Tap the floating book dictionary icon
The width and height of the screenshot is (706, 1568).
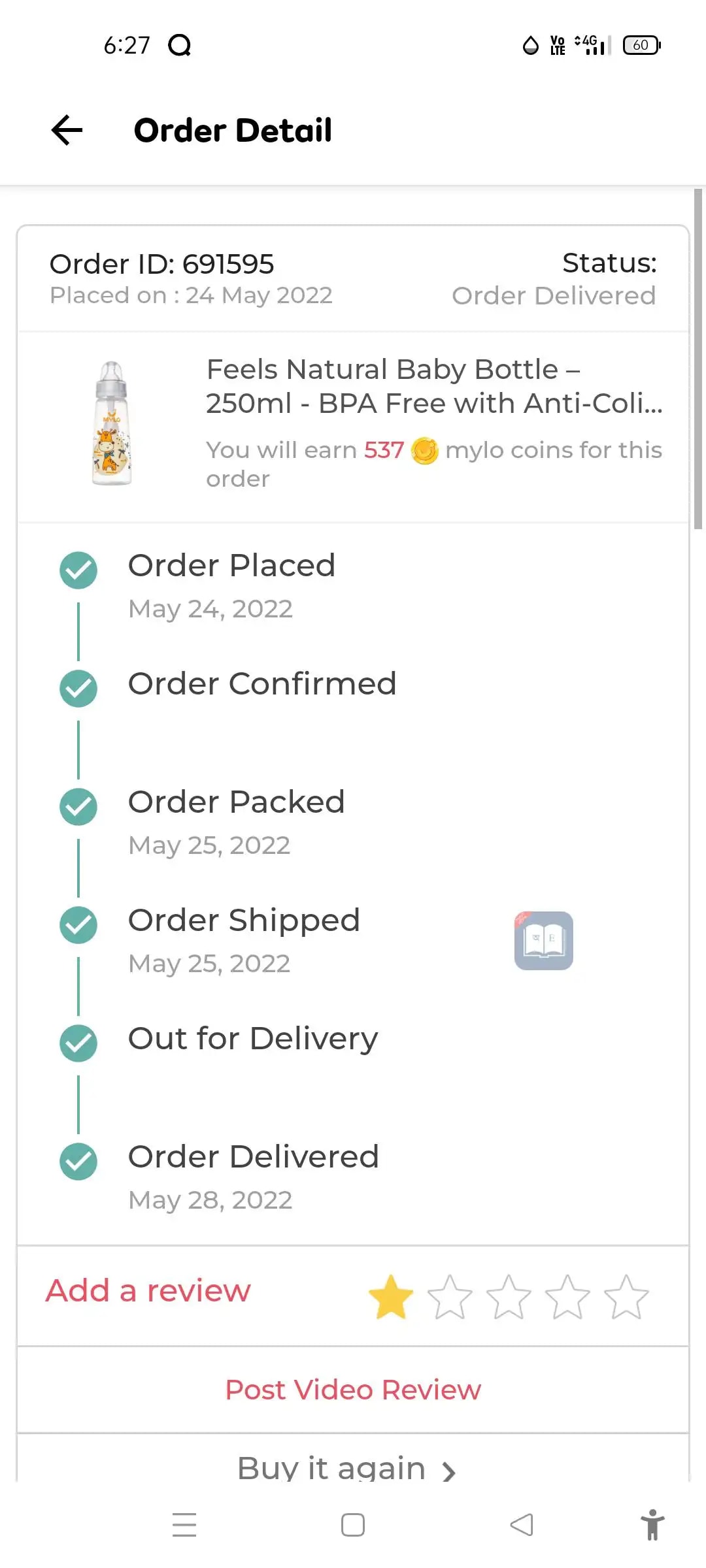click(544, 941)
